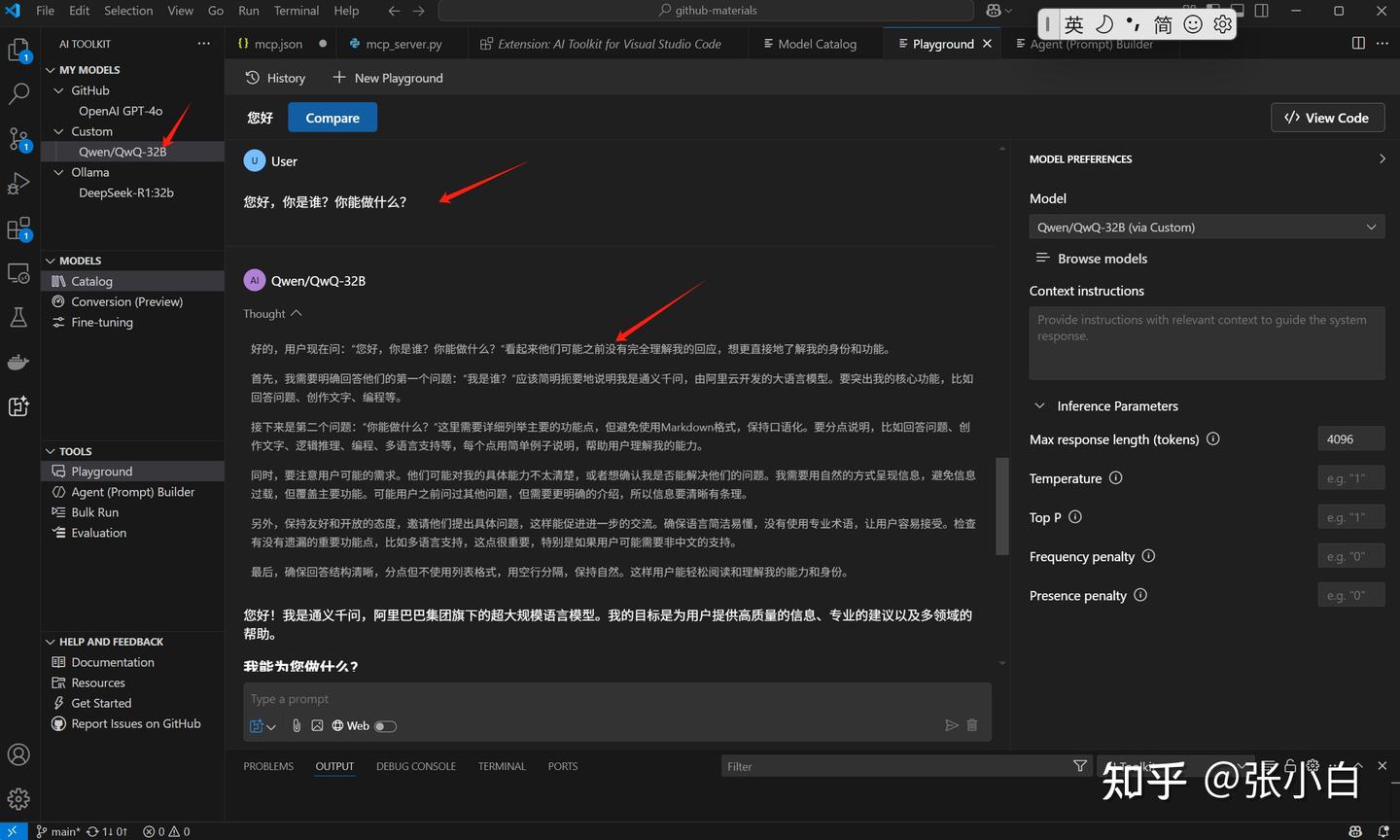1400x840 pixels.
Task: Open the Model dropdown showing Qwen/QwQ-32B
Action: (1207, 227)
